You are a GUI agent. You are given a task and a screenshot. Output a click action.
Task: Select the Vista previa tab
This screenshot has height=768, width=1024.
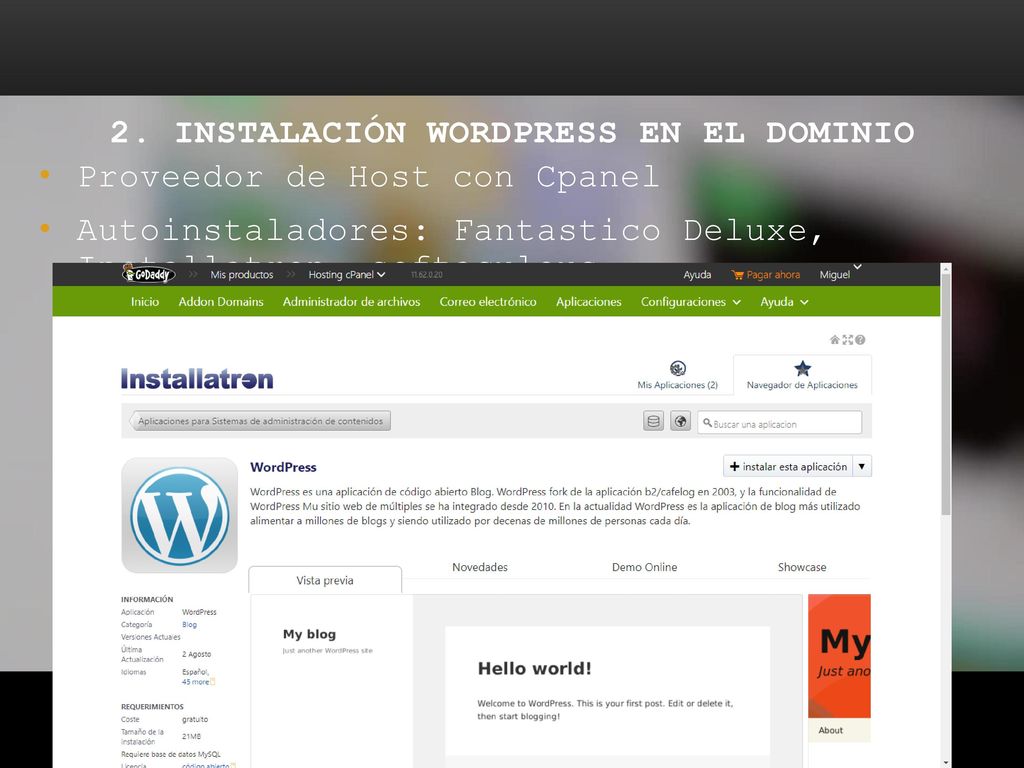click(325, 581)
